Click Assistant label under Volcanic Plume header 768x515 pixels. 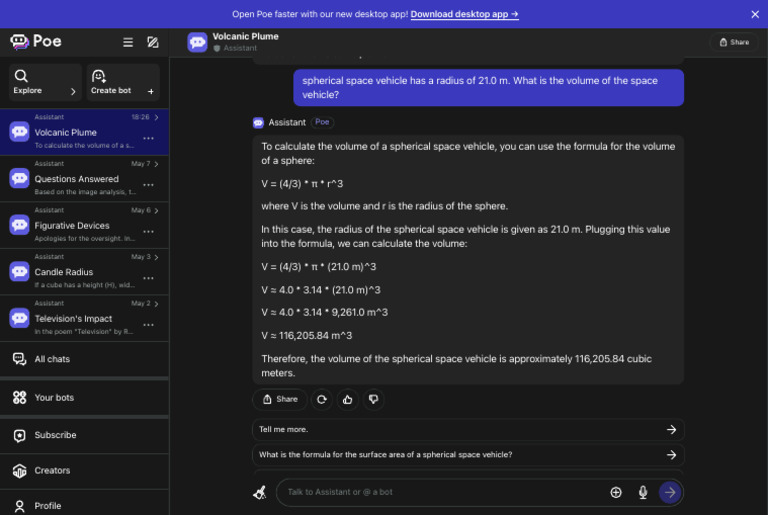click(x=240, y=48)
